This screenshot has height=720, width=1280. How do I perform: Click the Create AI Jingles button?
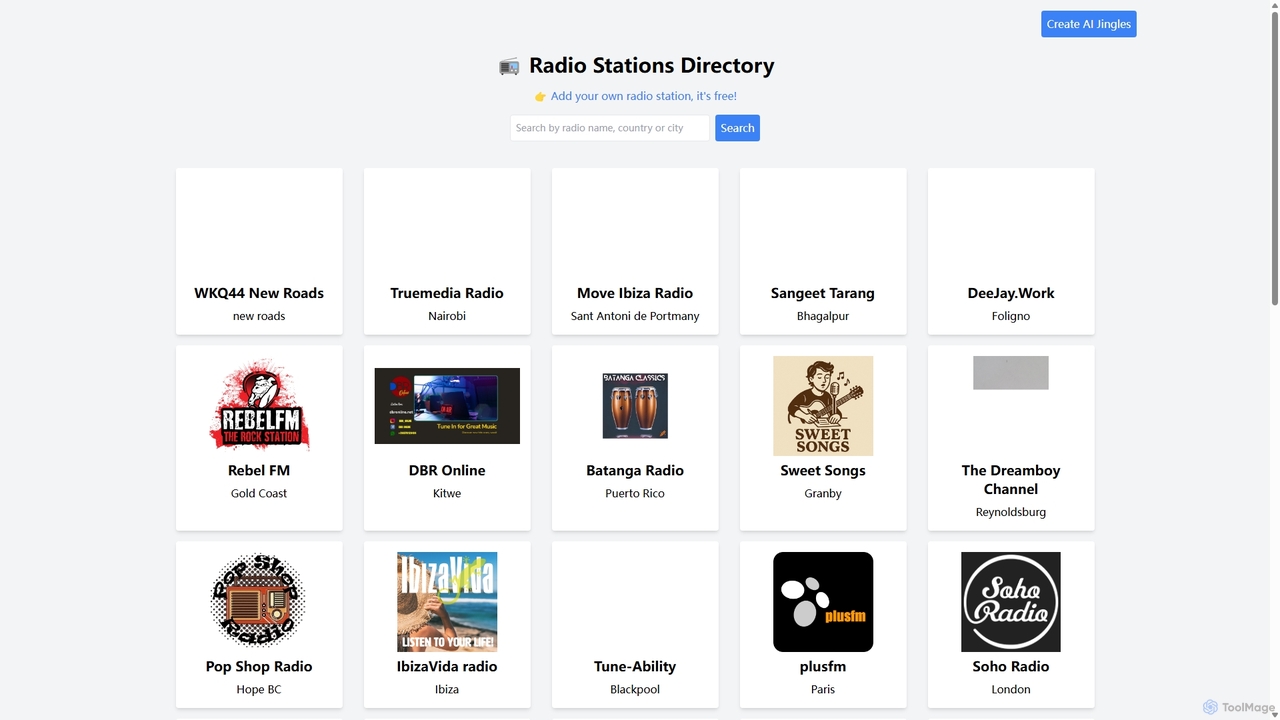[x=1089, y=24]
